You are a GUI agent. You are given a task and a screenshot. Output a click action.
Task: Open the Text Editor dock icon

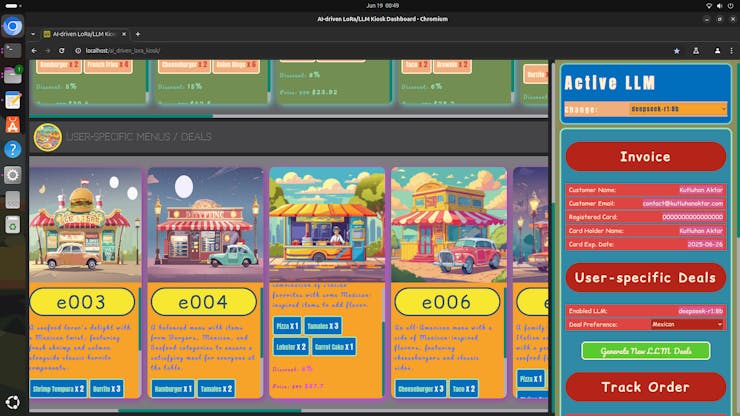coord(13,100)
